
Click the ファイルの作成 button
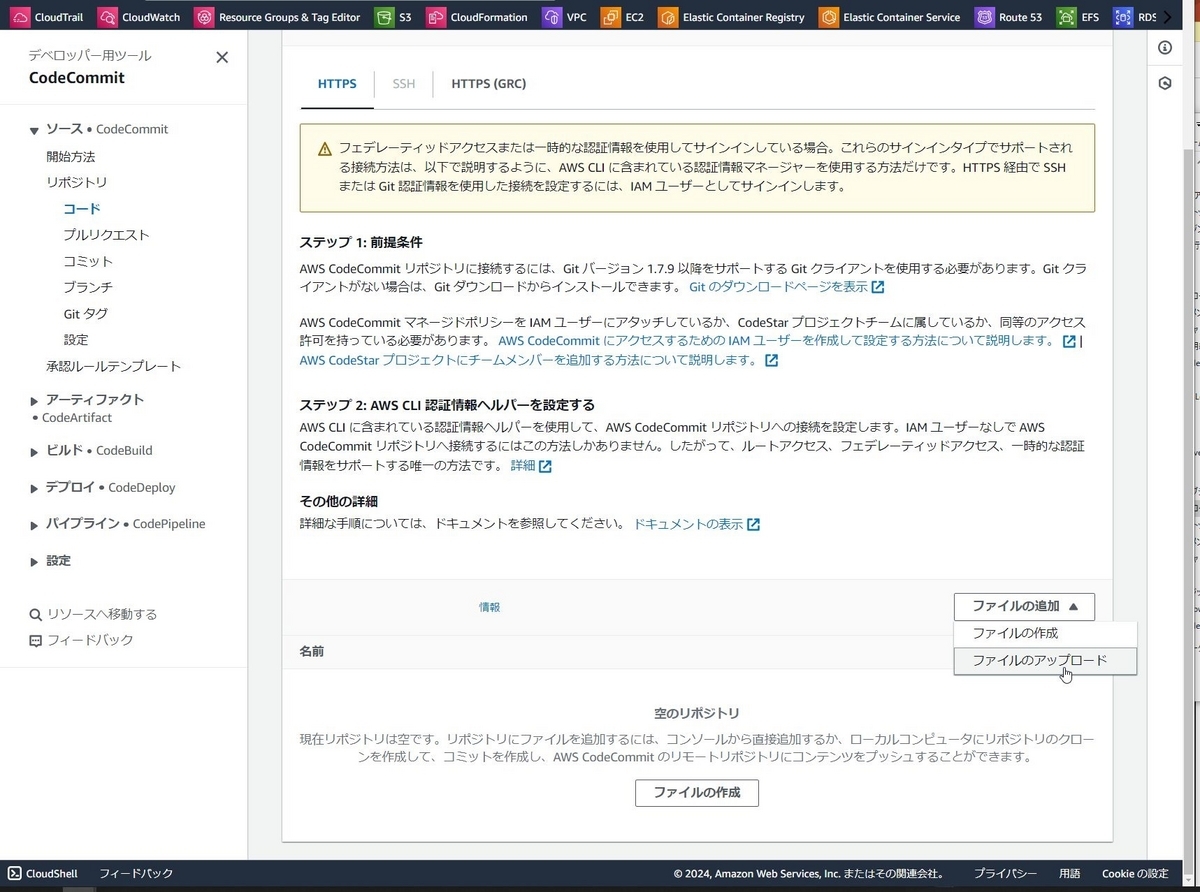click(x=696, y=792)
